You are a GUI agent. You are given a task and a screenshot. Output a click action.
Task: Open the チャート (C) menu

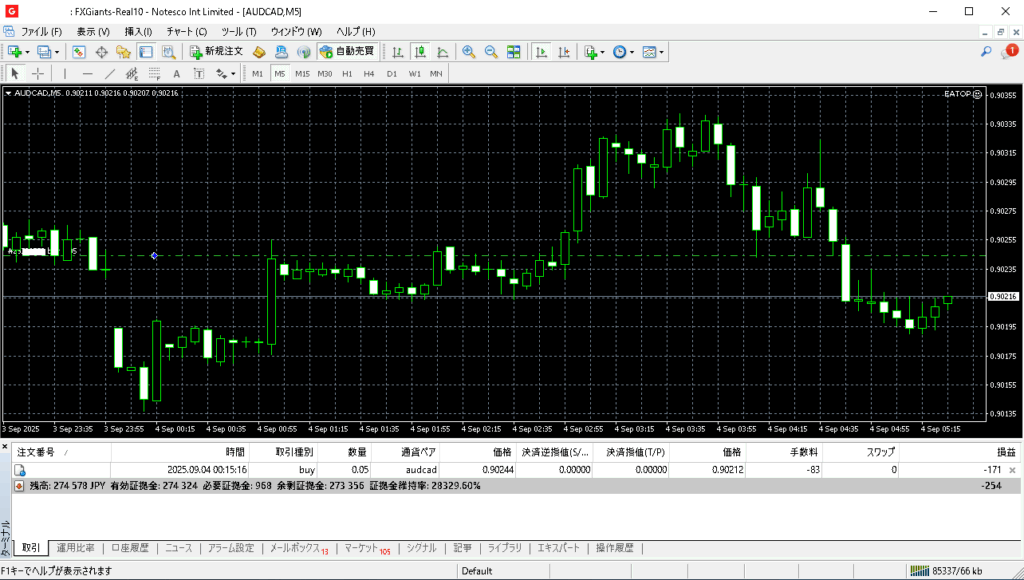186,32
